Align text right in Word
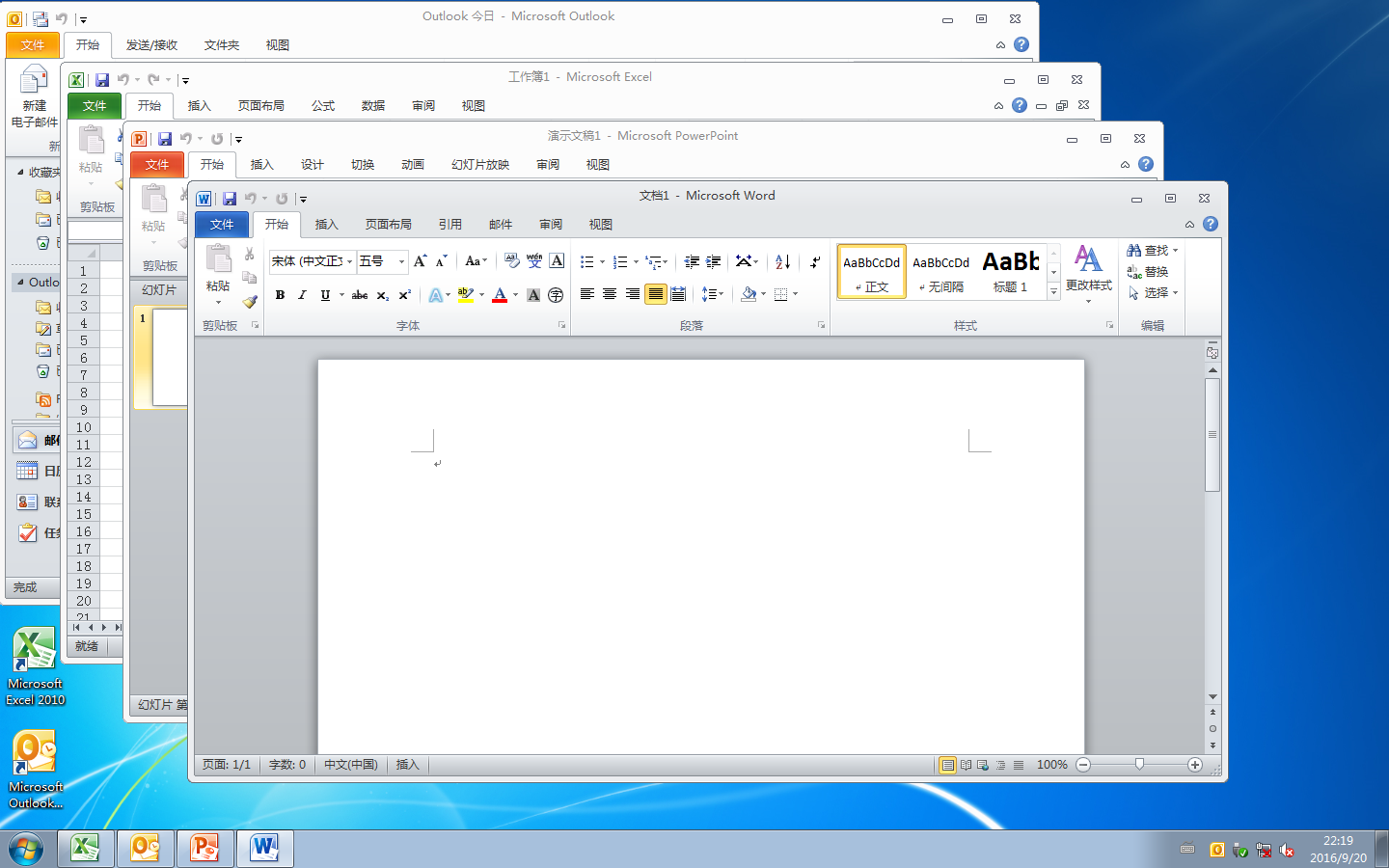The image size is (1389, 868). 633,294
